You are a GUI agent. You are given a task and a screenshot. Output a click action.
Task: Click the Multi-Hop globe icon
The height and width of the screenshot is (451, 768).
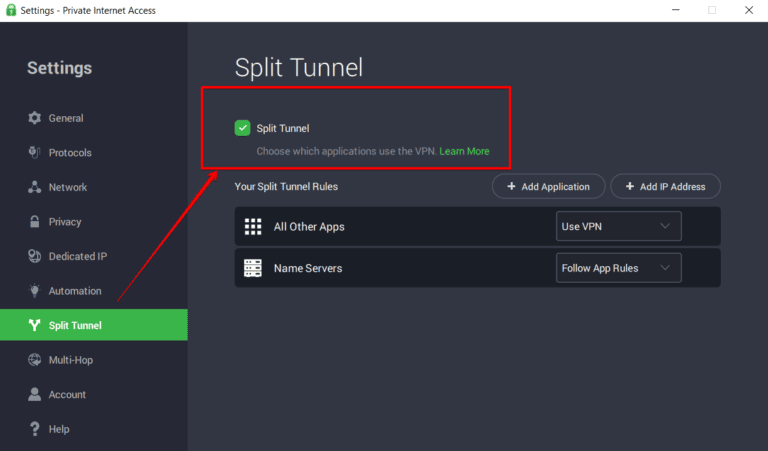[34, 360]
